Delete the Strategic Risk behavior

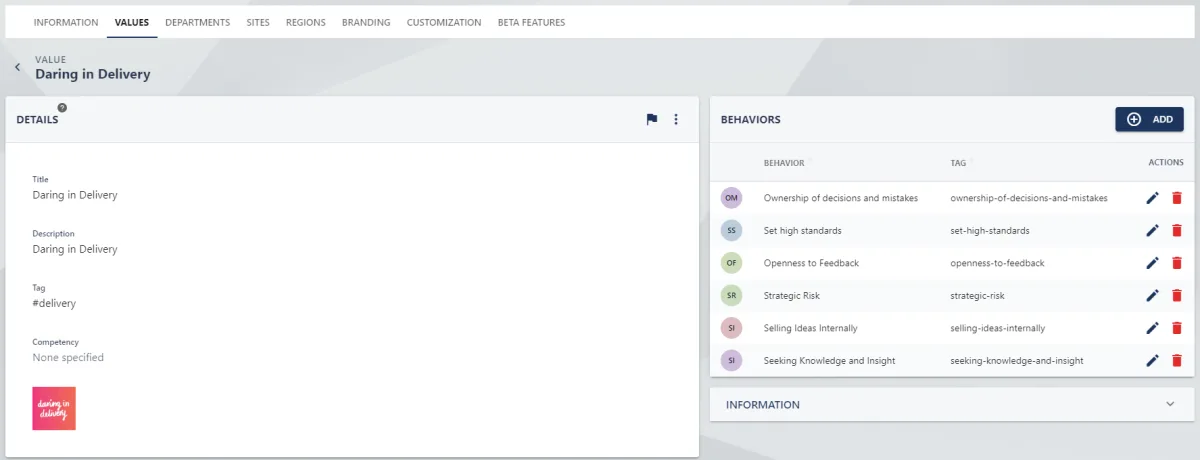coord(1176,295)
